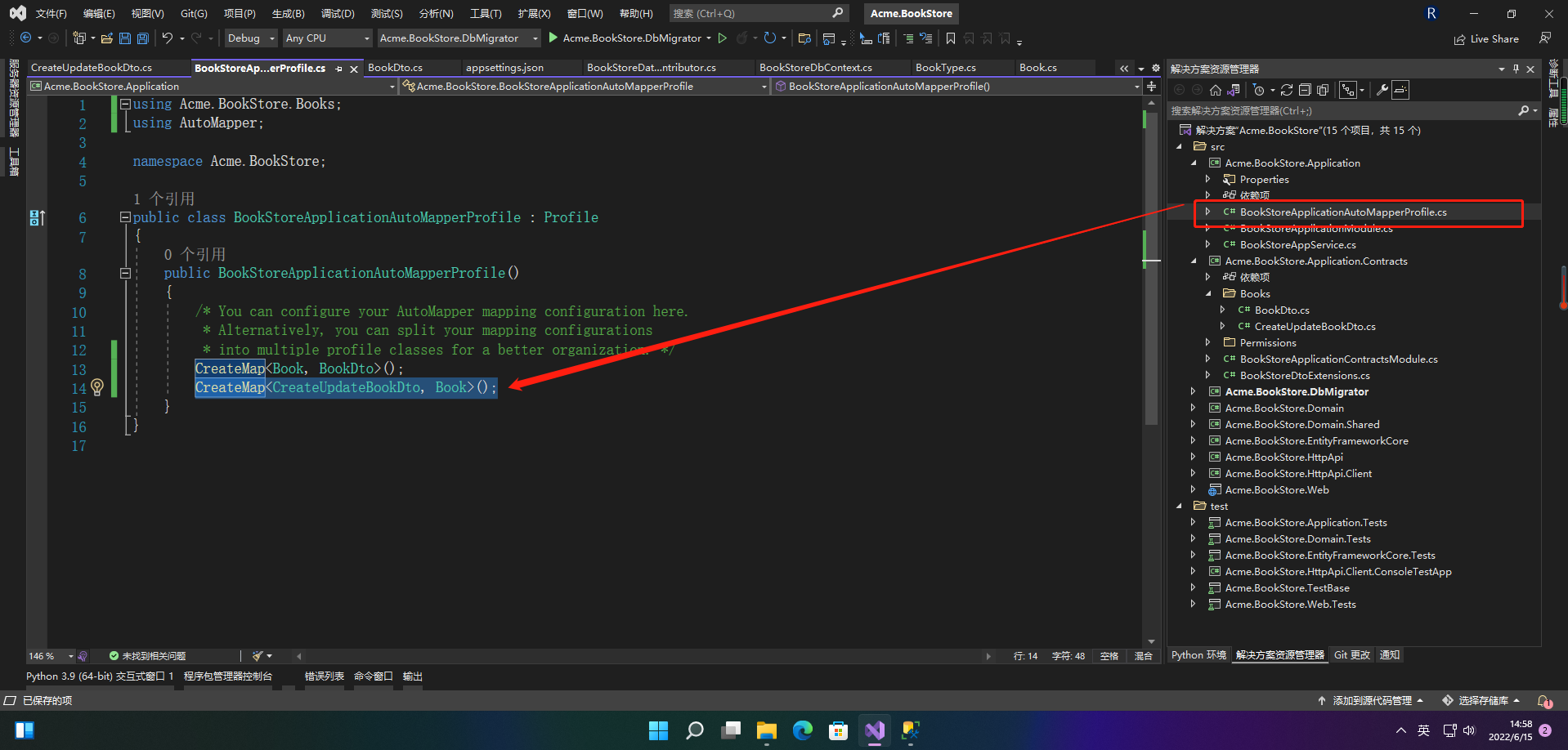This screenshot has width=1568, height=750.
Task: Expand the Permissions folder node
Action: click(x=1207, y=342)
